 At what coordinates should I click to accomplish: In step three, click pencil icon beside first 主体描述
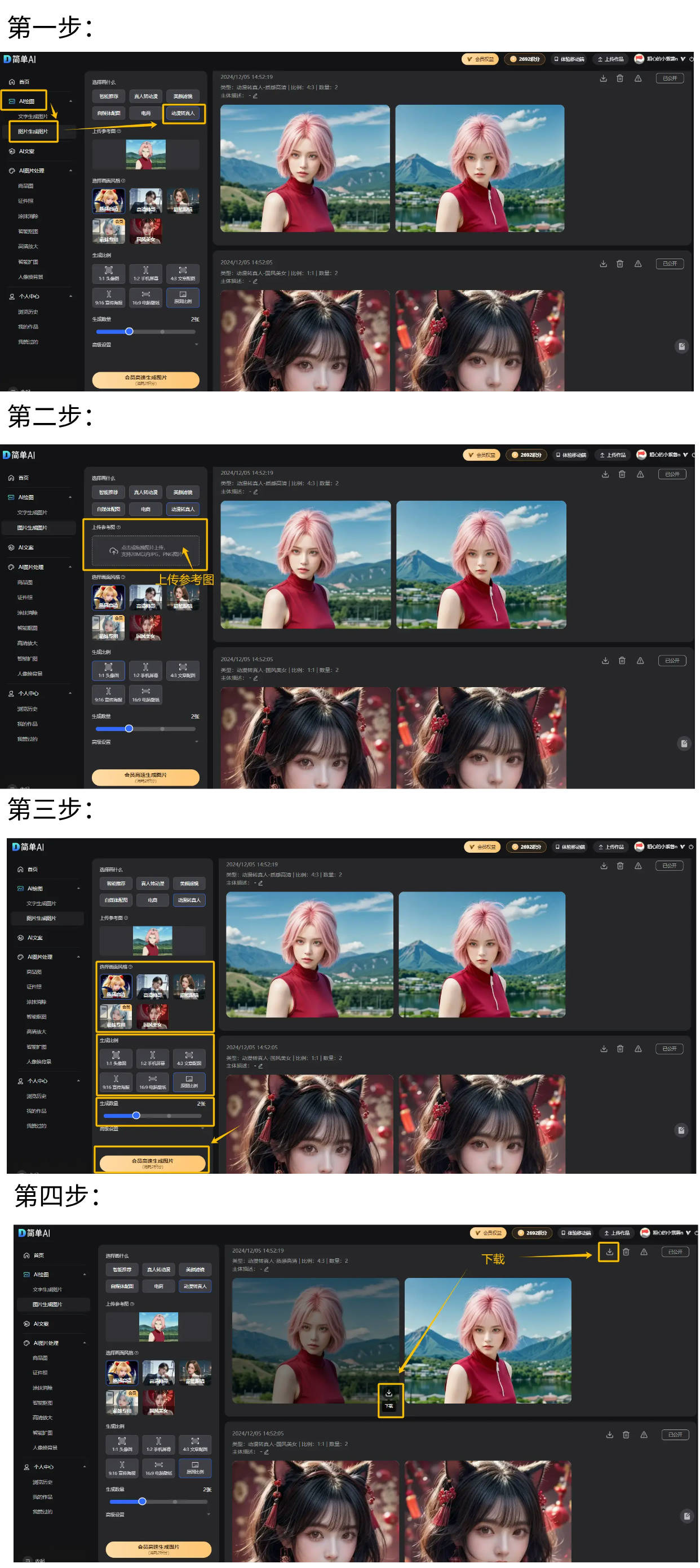point(260,883)
